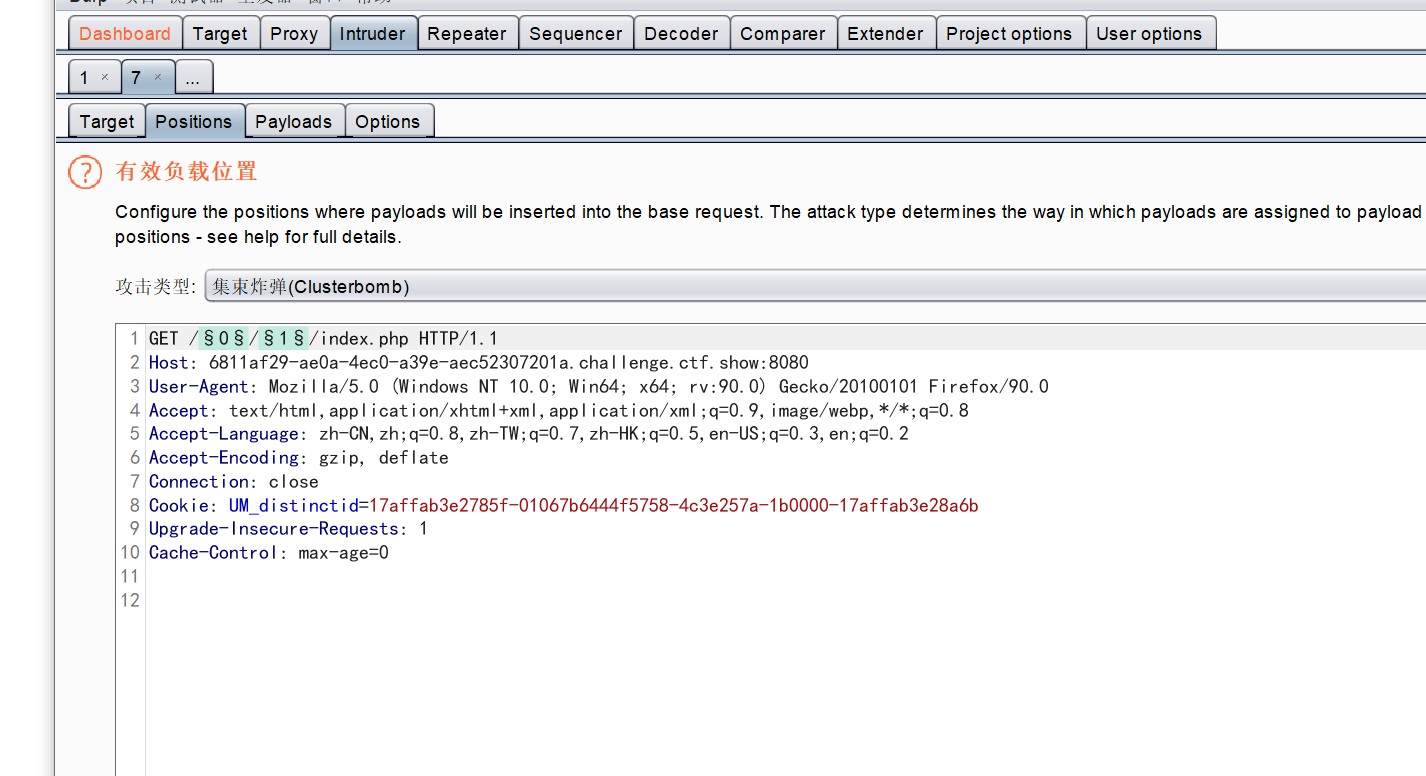Click the UM_distinctid cookie value
Viewport: 1426px width, 776px height.
click(674, 506)
